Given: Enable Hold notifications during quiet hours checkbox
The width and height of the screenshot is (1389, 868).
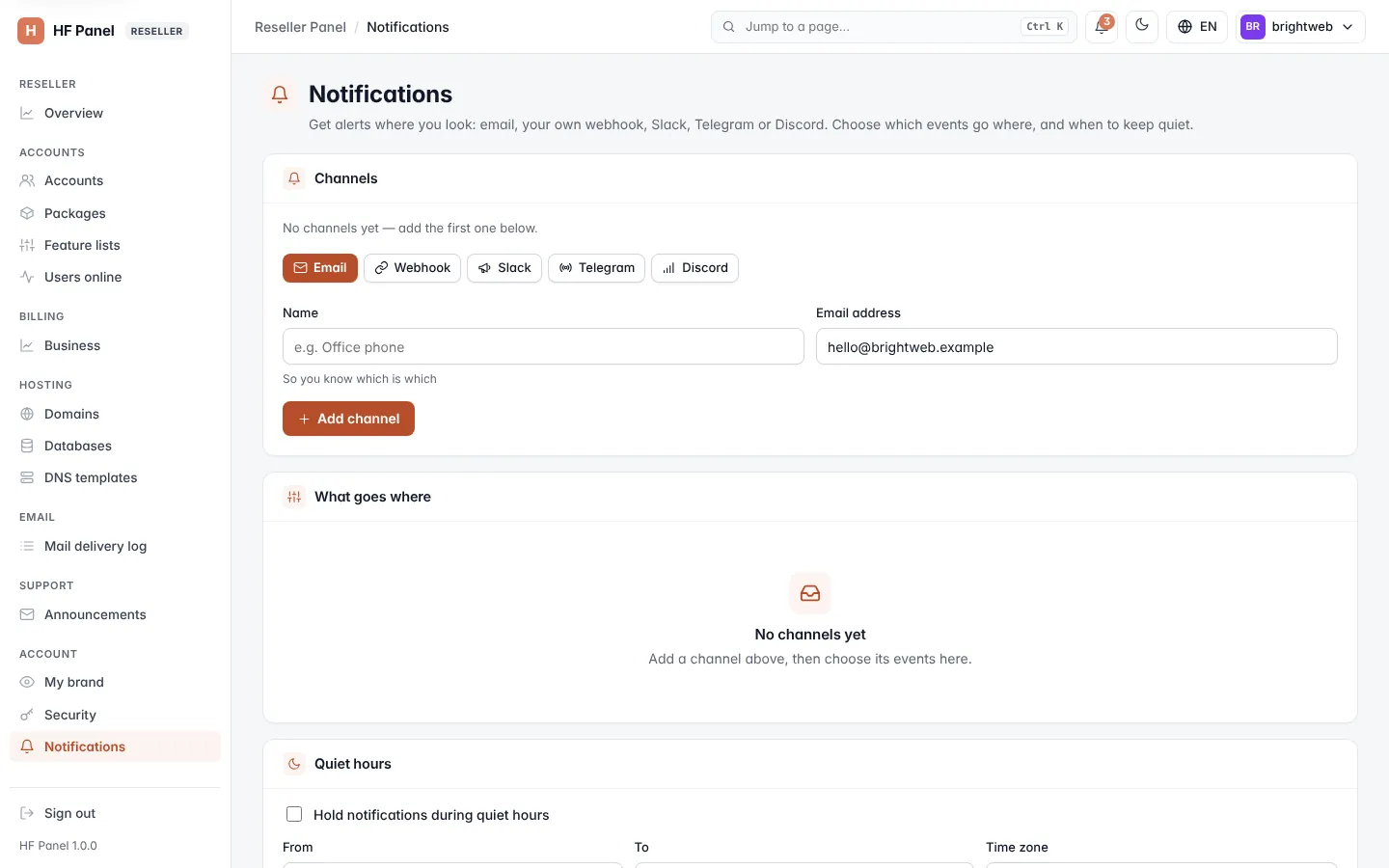Looking at the screenshot, I should point(294,814).
